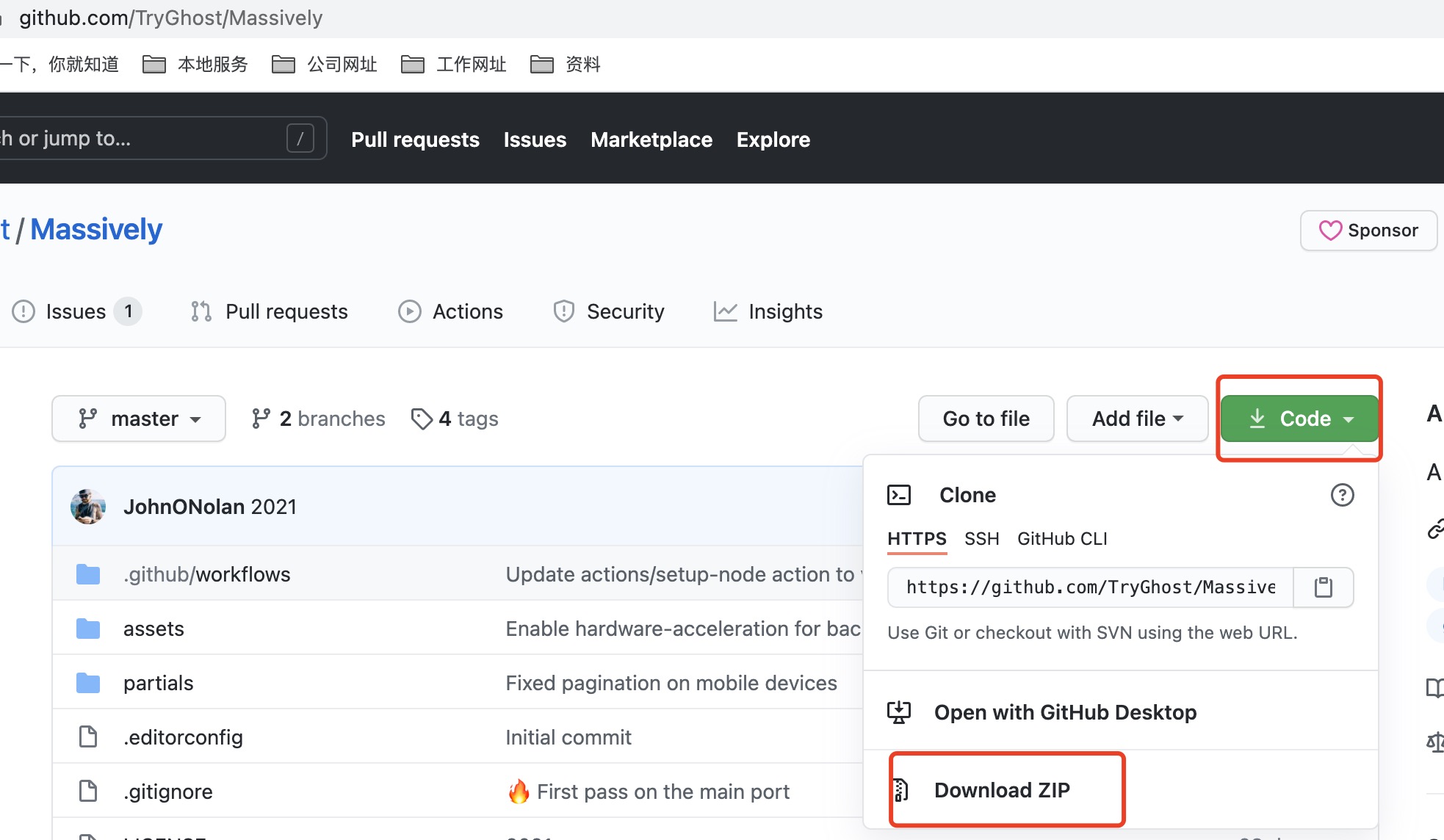This screenshot has height=840, width=1444.
Task: Click JohnONolan's avatar
Action: click(x=88, y=506)
